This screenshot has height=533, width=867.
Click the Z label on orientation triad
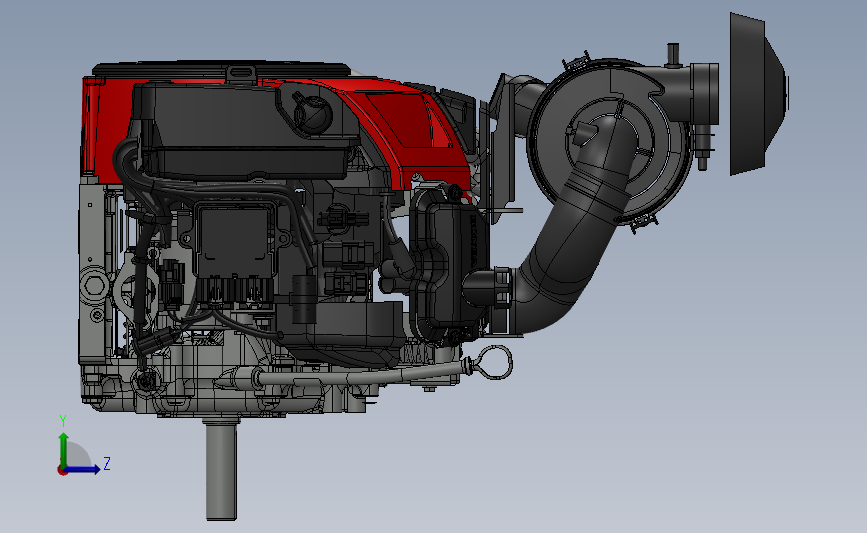tap(107, 463)
